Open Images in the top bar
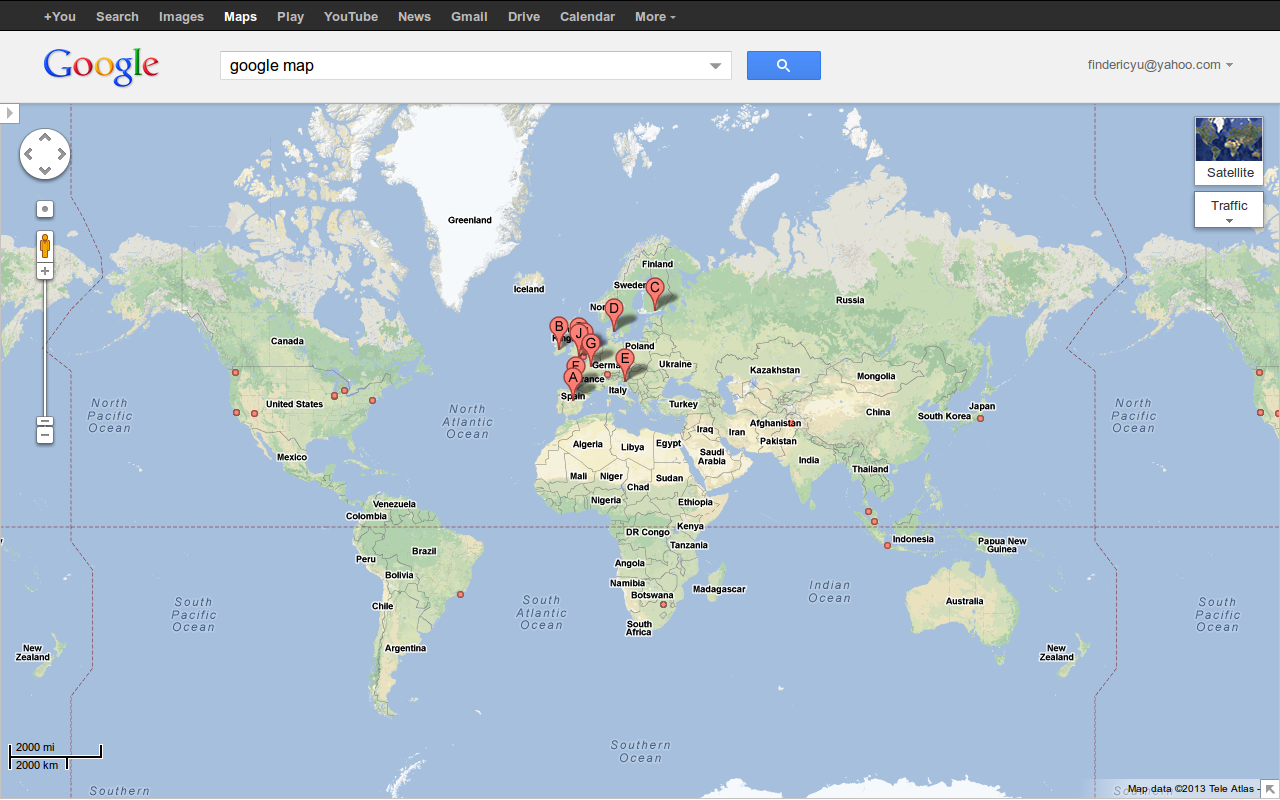 181,16
